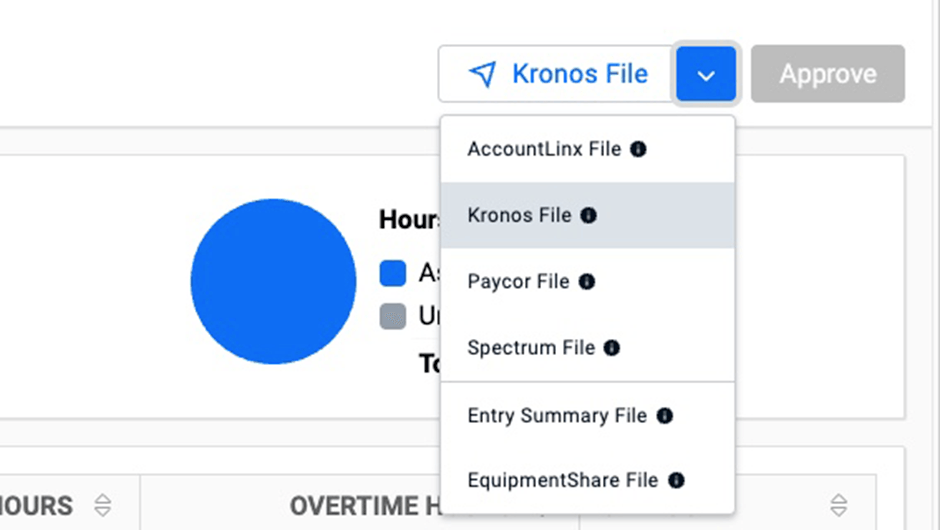Choose Paycor File from dropdown list

coord(588,282)
